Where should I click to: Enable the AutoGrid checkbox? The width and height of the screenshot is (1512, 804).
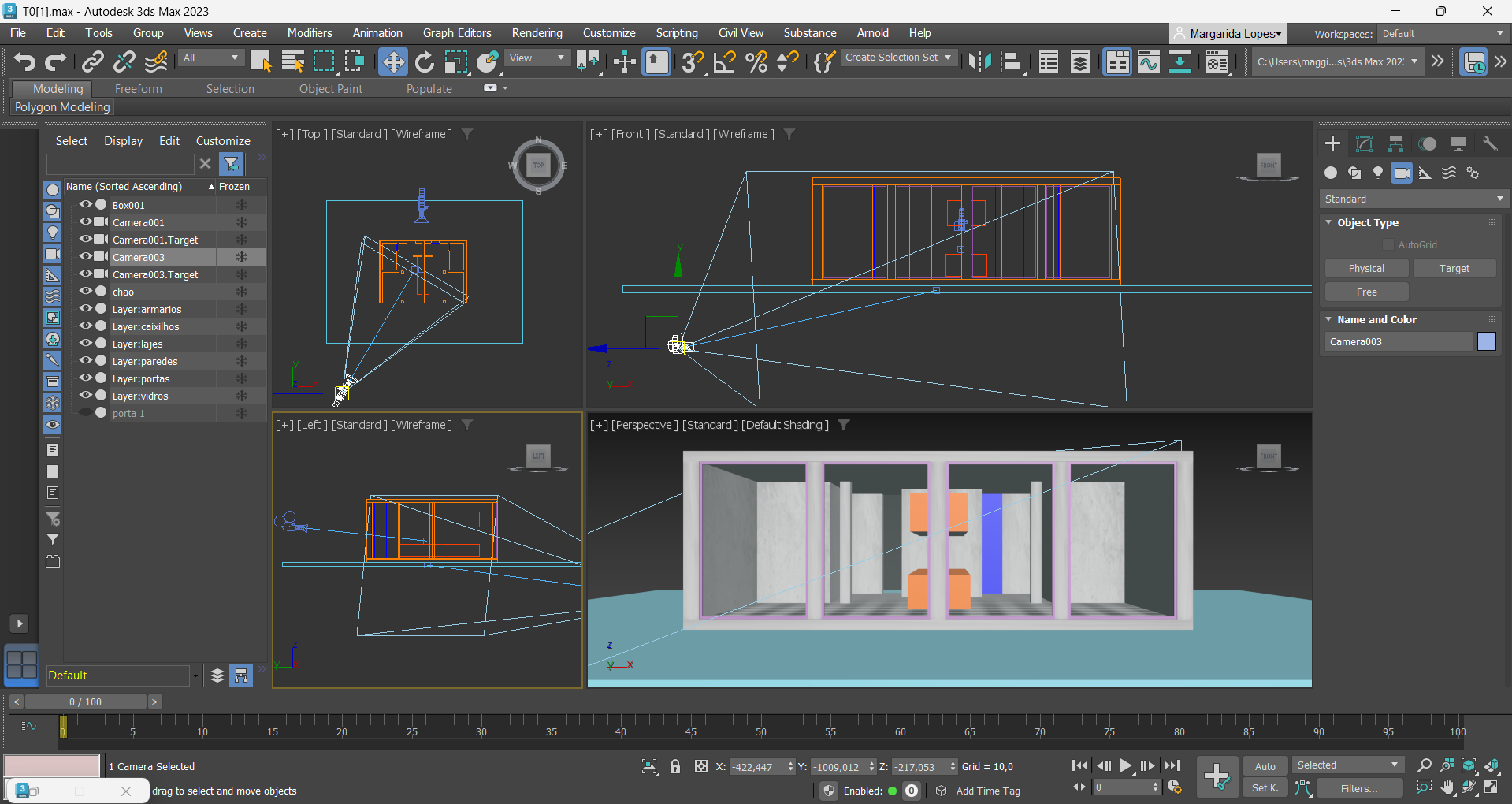tap(1388, 245)
